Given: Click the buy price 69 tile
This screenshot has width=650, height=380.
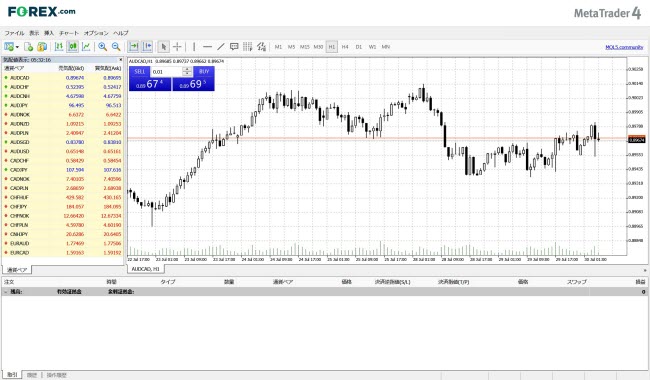Looking at the screenshot, I should tap(193, 84).
